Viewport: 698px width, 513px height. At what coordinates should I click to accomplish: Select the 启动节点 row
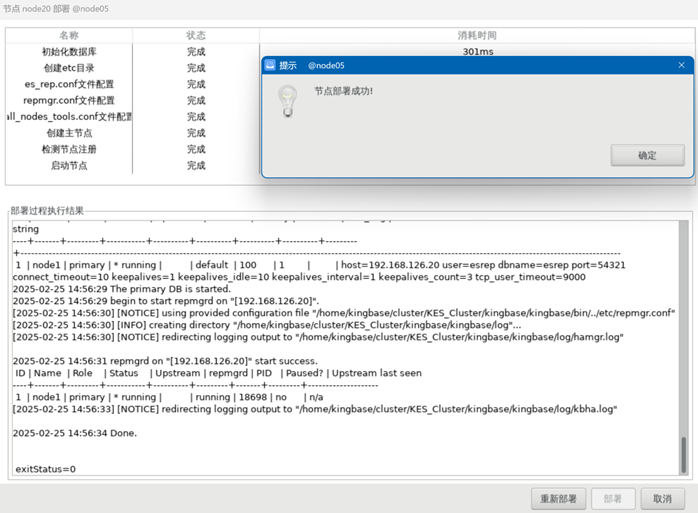[x=68, y=165]
